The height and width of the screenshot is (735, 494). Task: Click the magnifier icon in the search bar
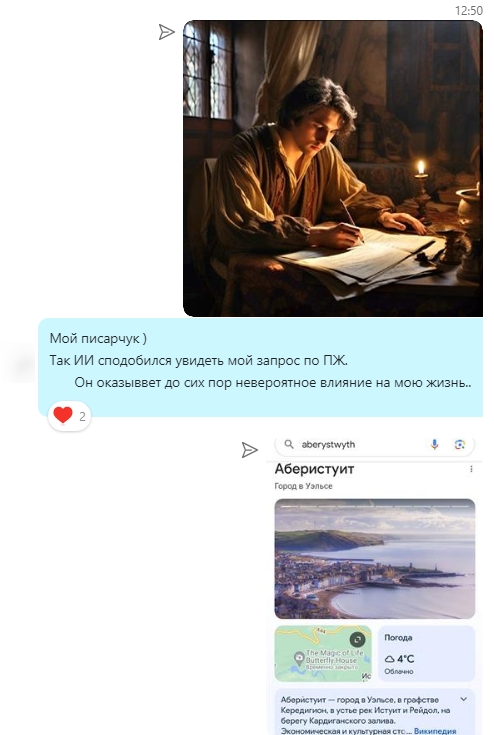[x=289, y=444]
